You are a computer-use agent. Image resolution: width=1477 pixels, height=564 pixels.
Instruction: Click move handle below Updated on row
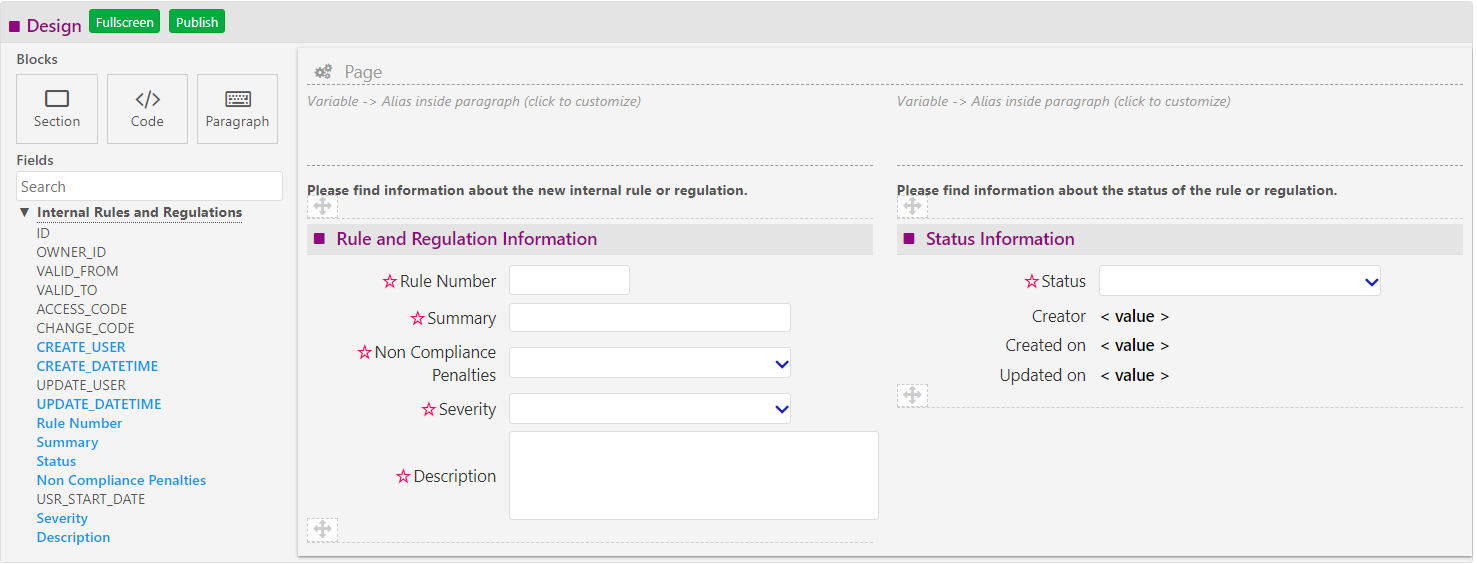pos(912,396)
